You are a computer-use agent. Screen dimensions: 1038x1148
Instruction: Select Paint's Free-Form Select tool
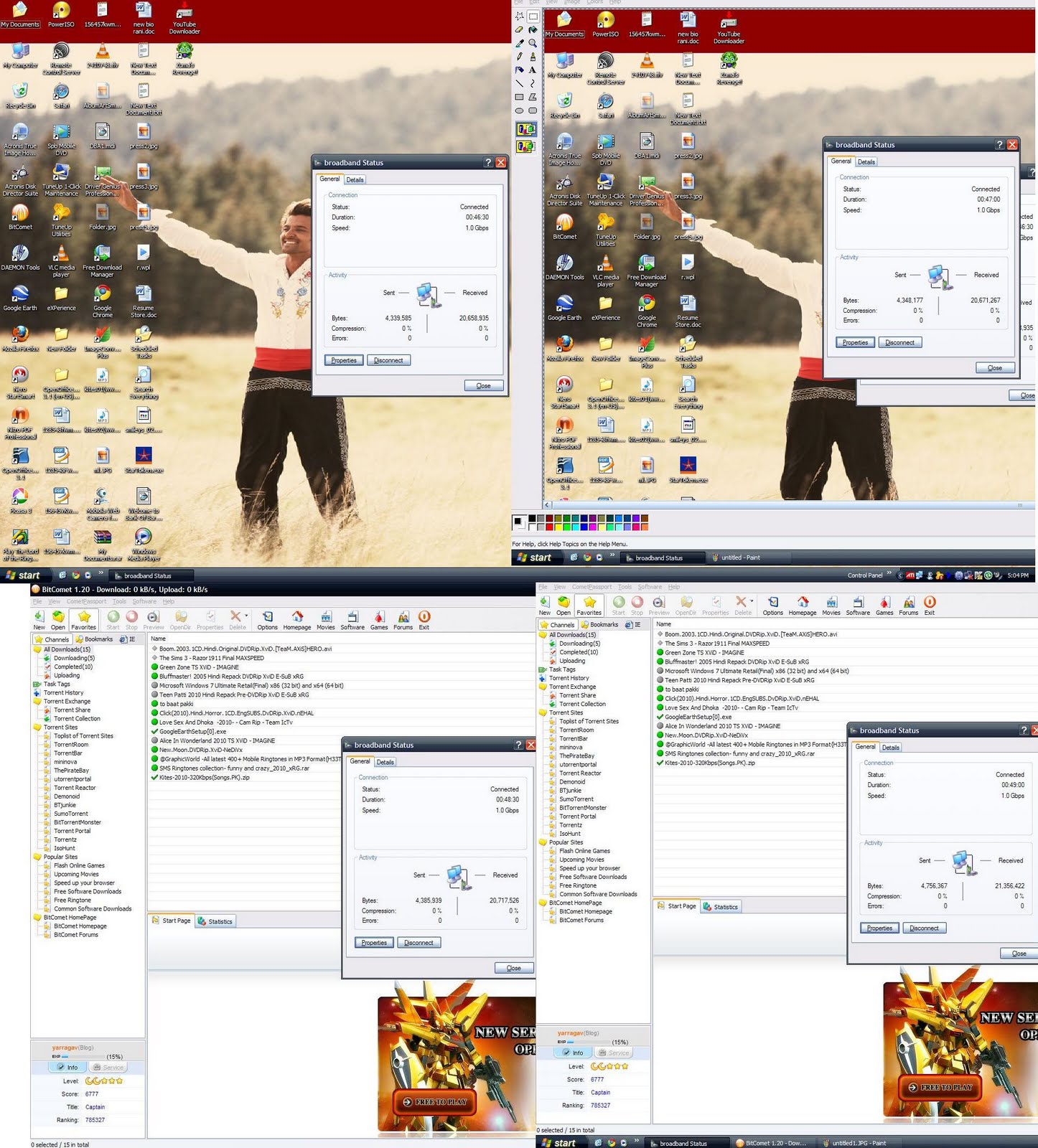pos(519,16)
